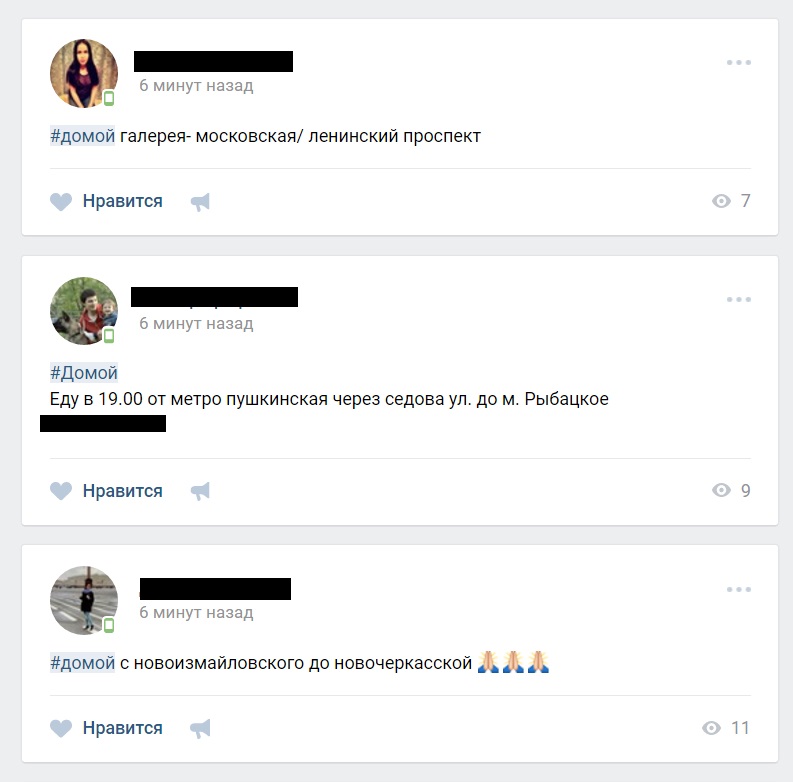This screenshot has width=793, height=782.
Task: Click the views eye icon showing 11
Action: pos(711,728)
